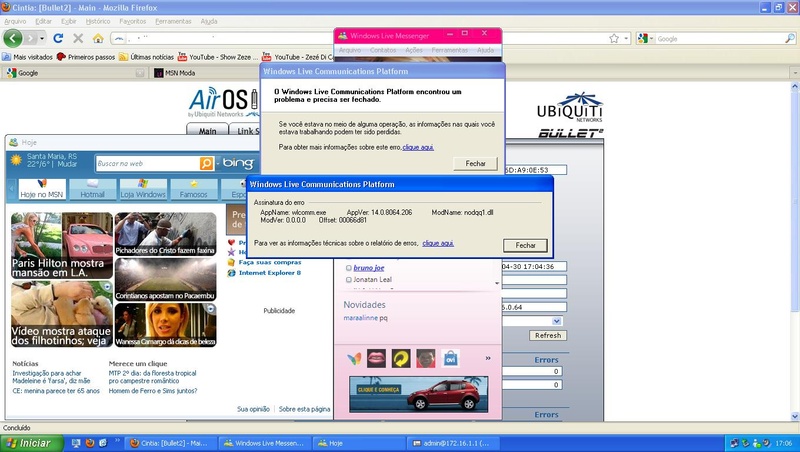Click the Refresh button on AirOS page
Image resolution: width=800 pixels, height=452 pixels.
click(x=547, y=336)
